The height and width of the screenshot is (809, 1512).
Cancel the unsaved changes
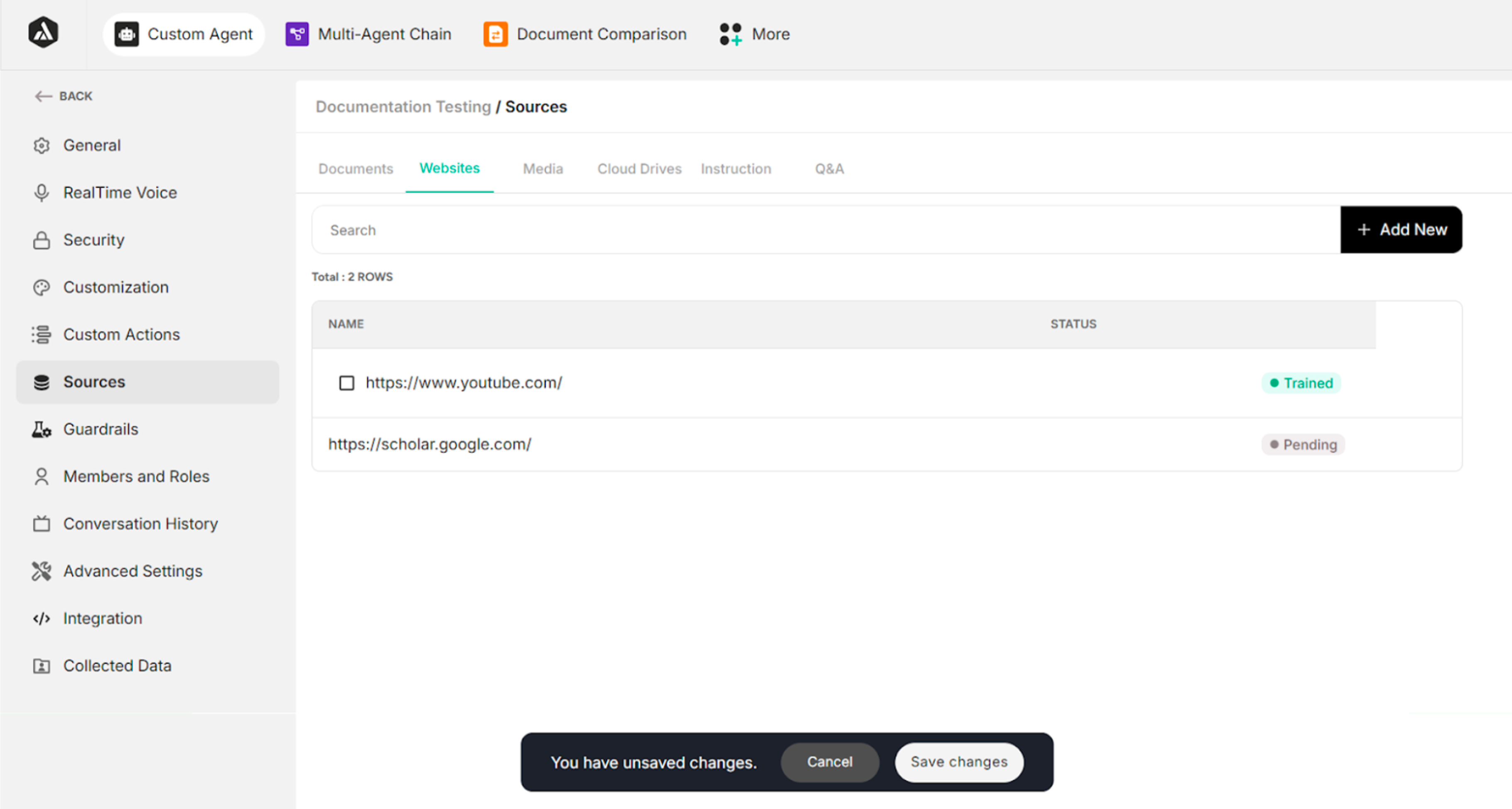pos(829,762)
